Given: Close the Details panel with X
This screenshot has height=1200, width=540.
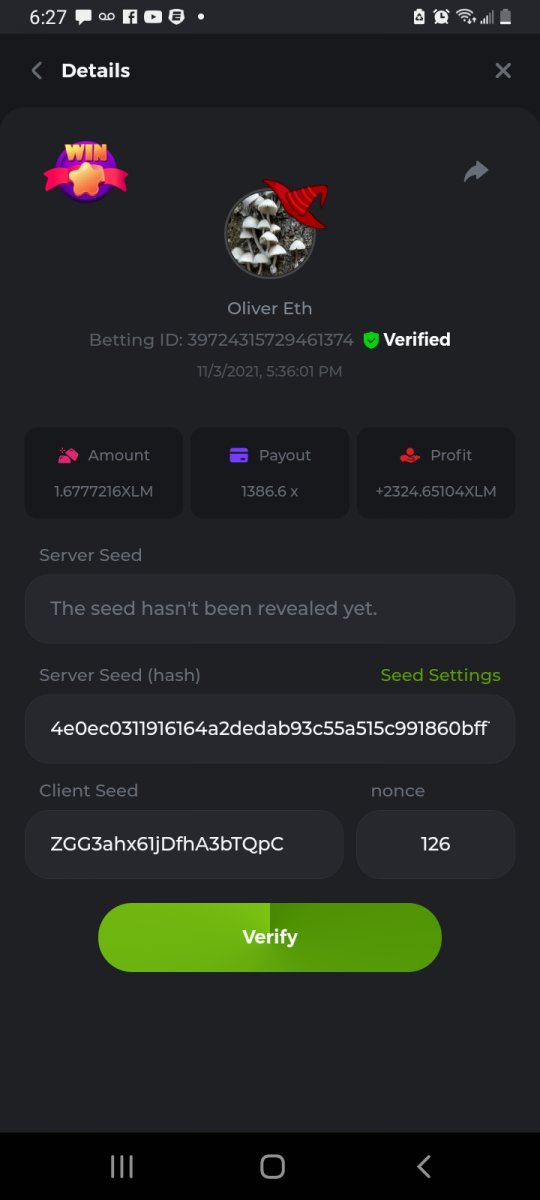Looking at the screenshot, I should click(x=503, y=70).
